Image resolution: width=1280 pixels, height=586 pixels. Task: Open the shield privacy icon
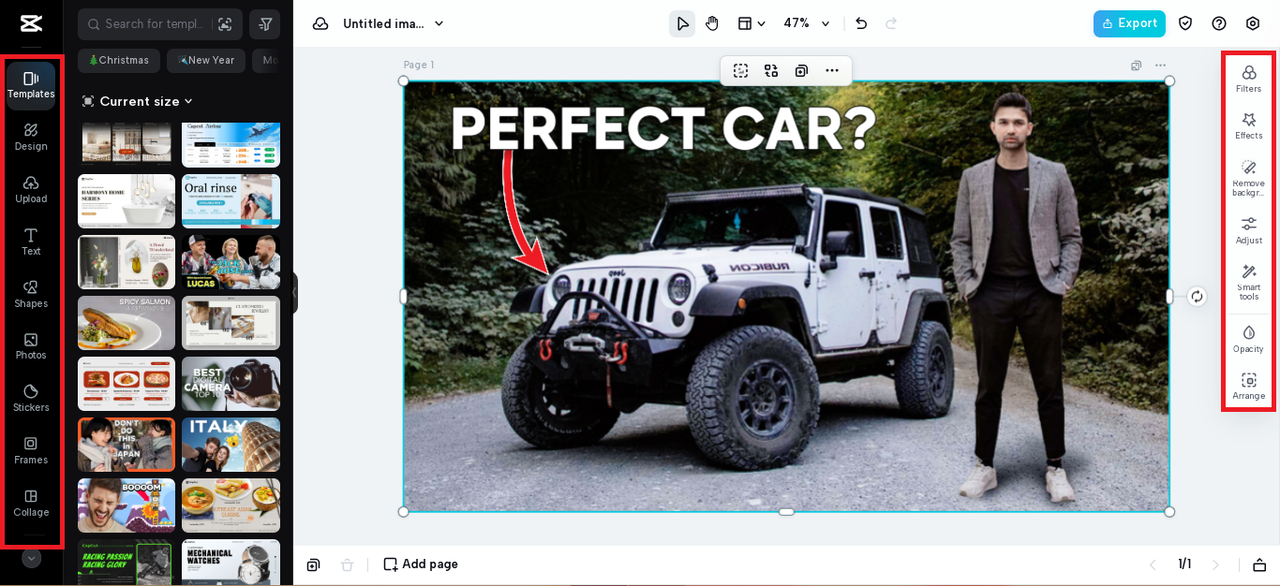(x=1185, y=23)
